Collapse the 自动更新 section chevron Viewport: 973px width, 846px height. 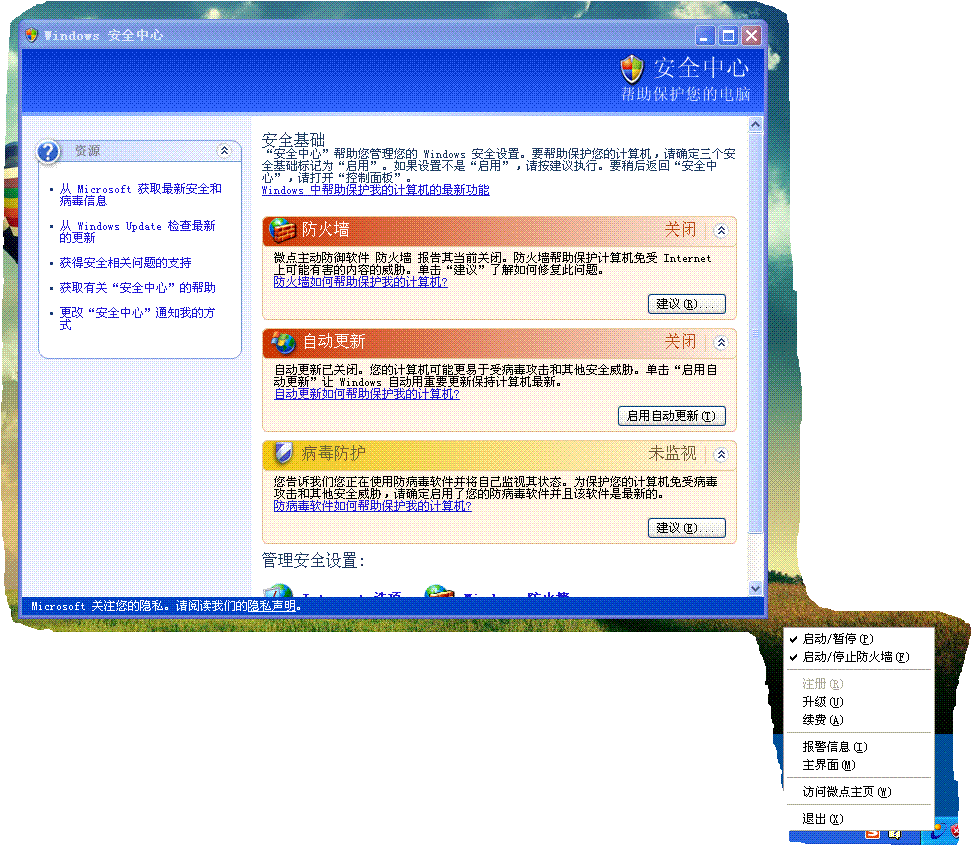721,342
